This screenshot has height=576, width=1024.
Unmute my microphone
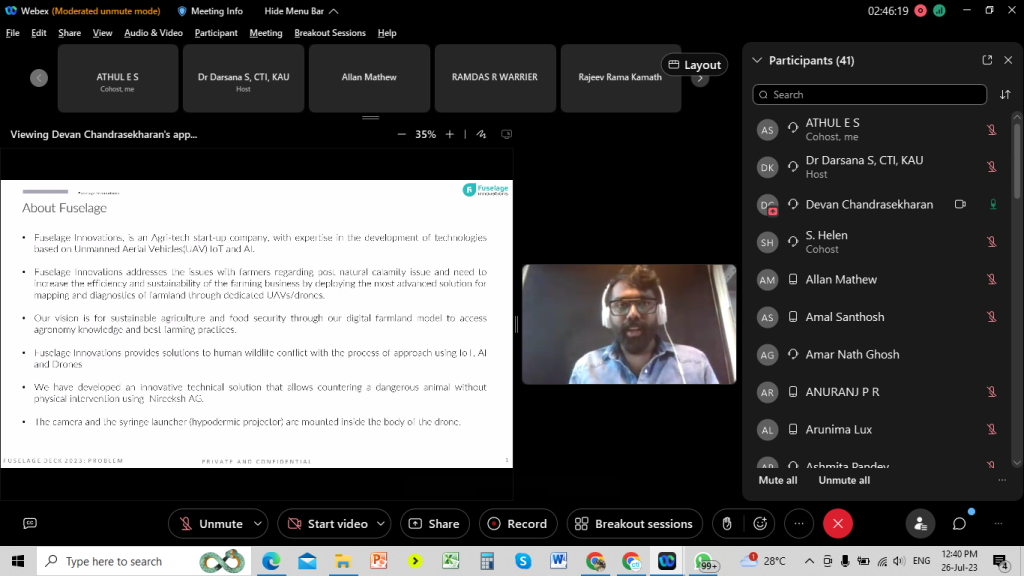(210, 524)
